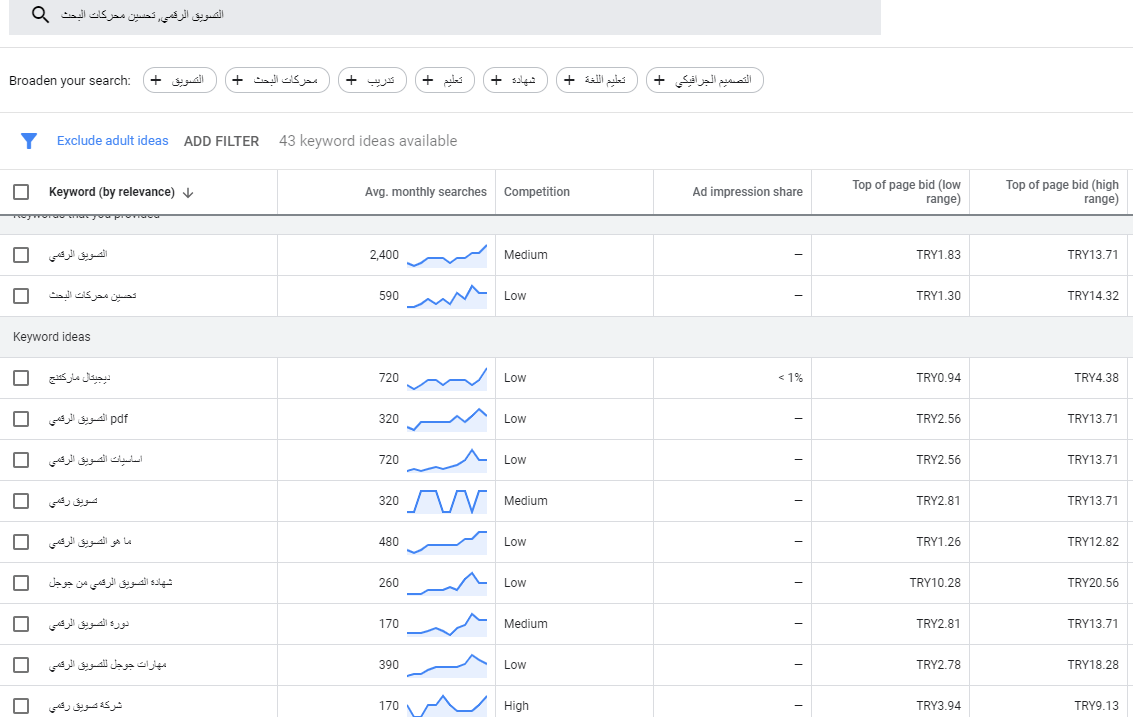Open the trend sparkline beside 260 searches
1133x717 pixels.
(447, 583)
